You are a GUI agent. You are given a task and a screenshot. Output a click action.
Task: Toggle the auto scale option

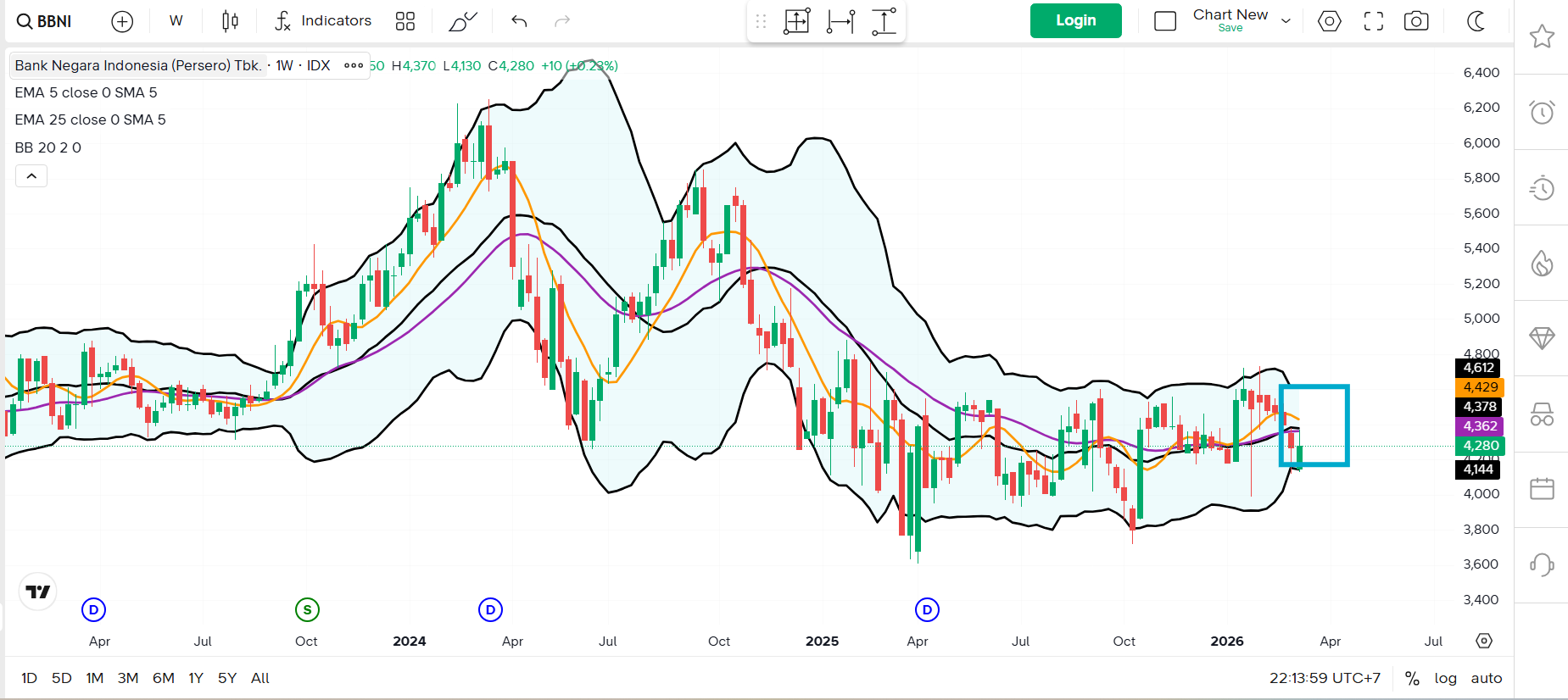click(x=1486, y=678)
